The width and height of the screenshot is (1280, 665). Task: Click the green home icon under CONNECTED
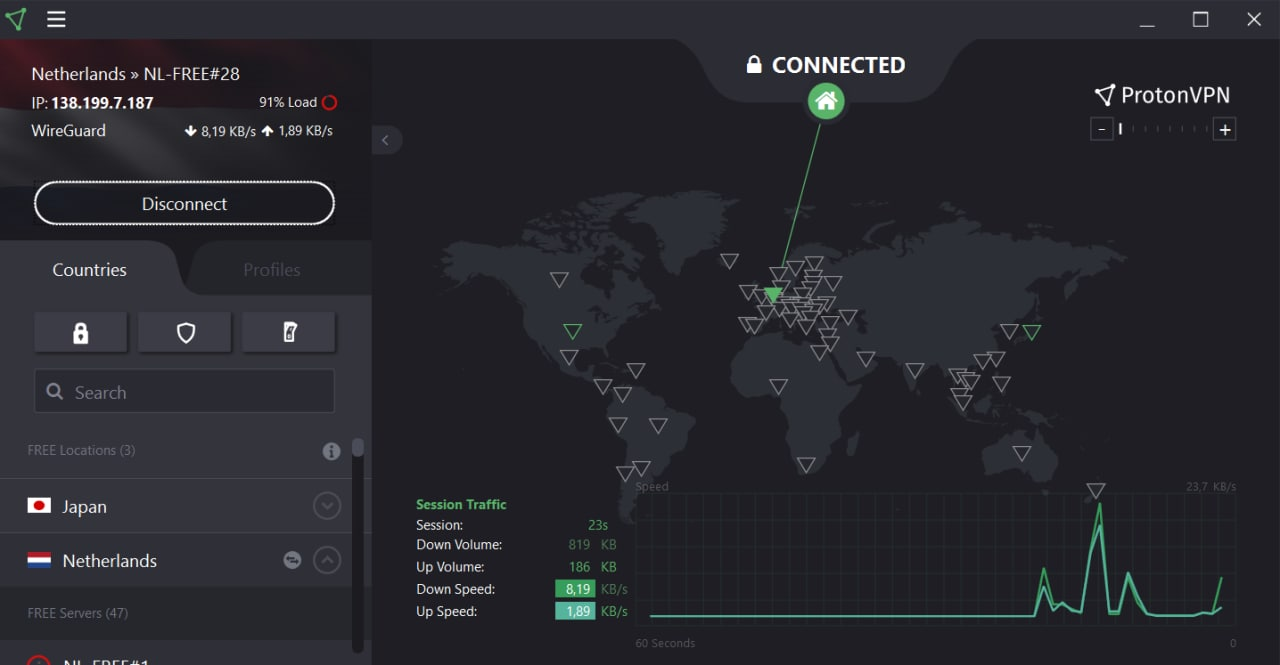[826, 100]
